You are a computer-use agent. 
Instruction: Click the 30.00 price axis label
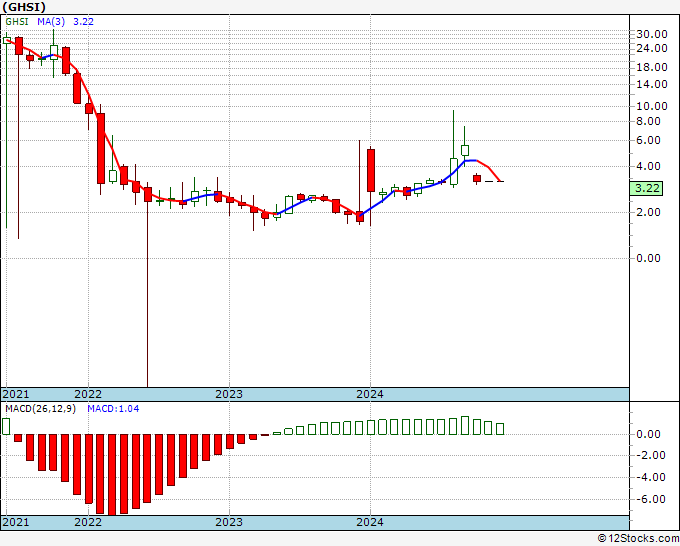[651, 34]
